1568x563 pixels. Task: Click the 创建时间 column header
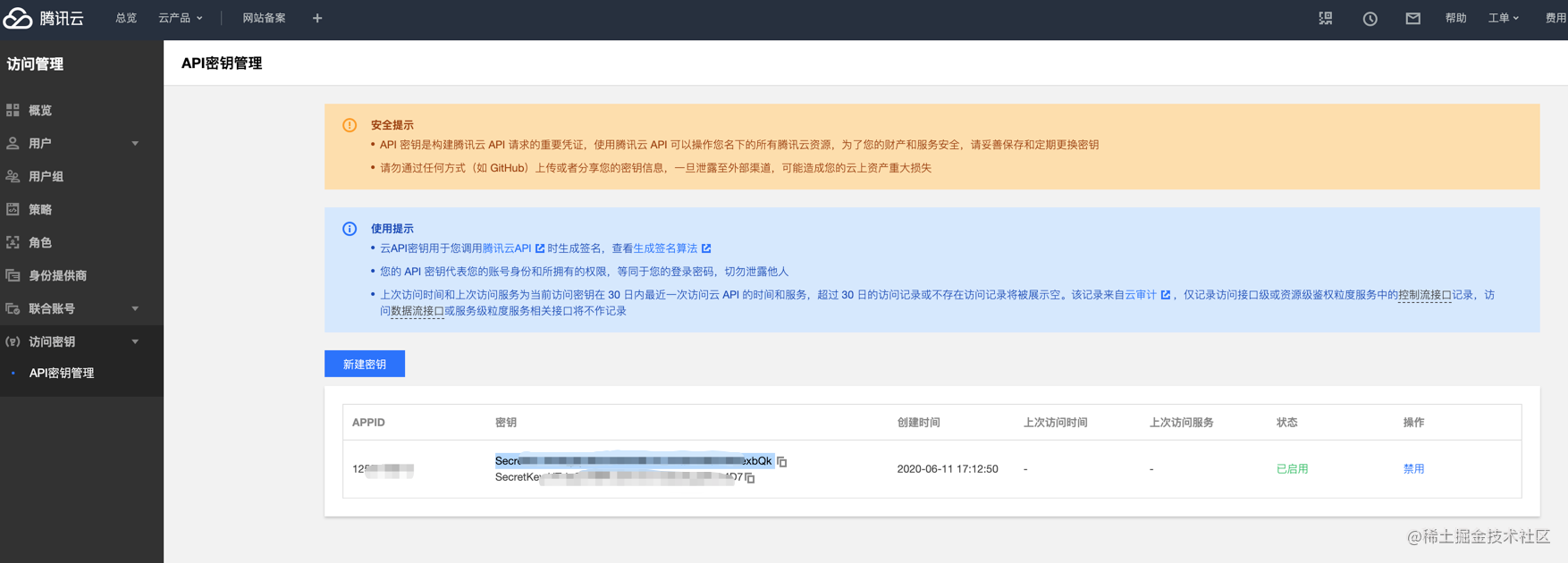click(x=918, y=422)
